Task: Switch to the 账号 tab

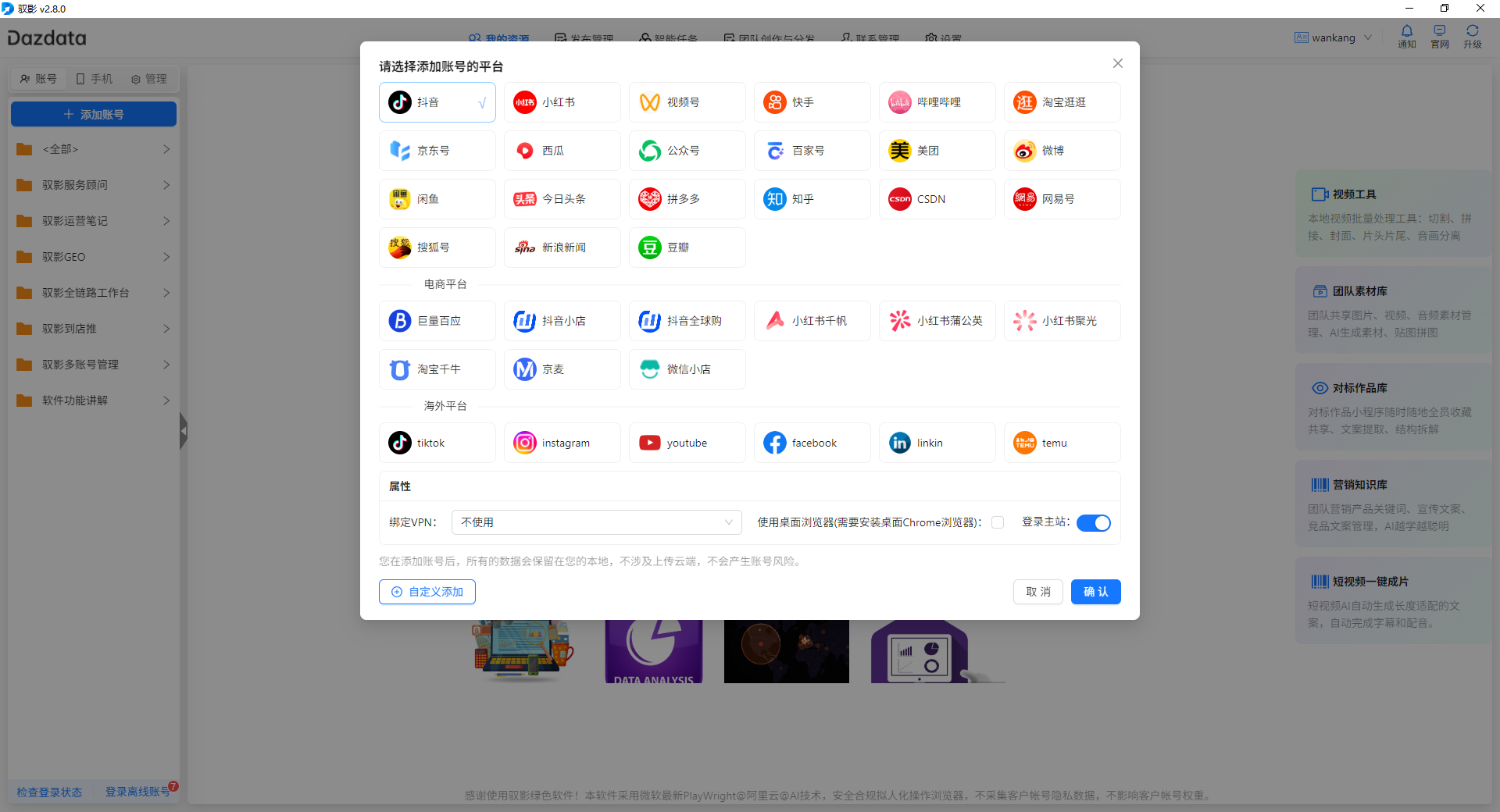Action: (x=38, y=79)
